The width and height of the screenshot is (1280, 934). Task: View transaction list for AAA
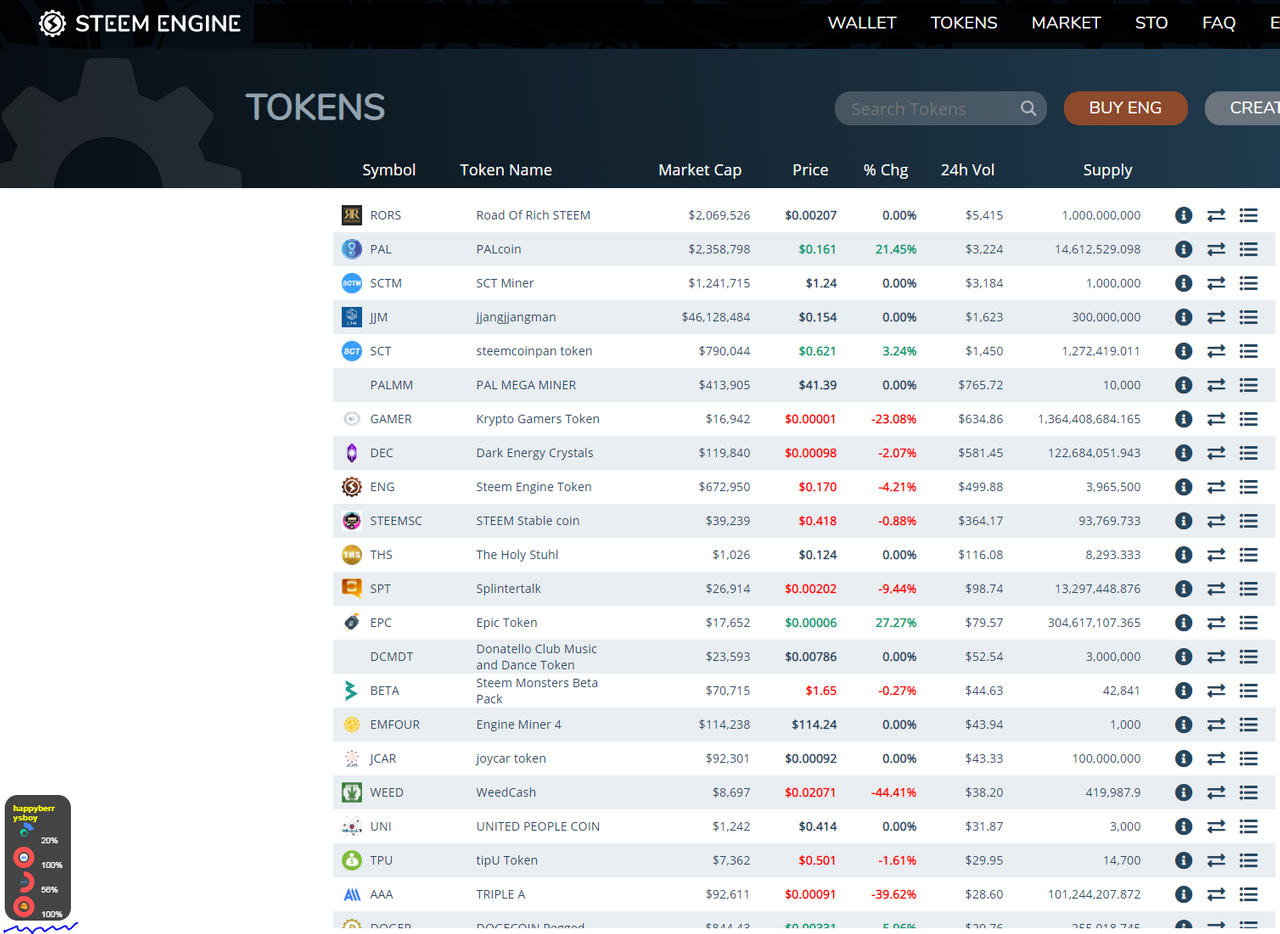pos(1248,895)
